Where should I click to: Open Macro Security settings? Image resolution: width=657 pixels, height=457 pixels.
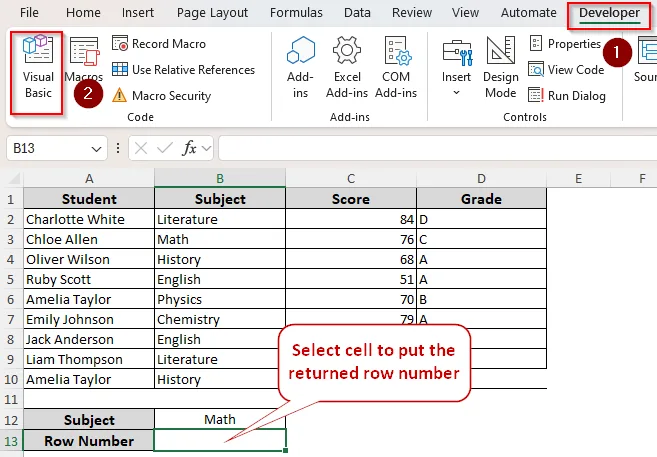coord(162,96)
